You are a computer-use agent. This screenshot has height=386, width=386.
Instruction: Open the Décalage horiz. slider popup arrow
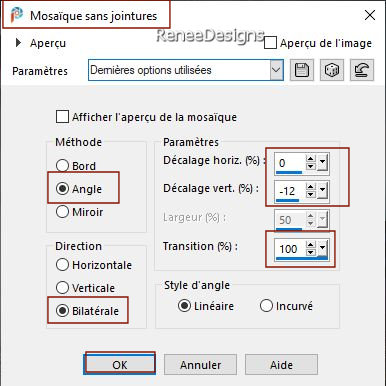[322, 163]
